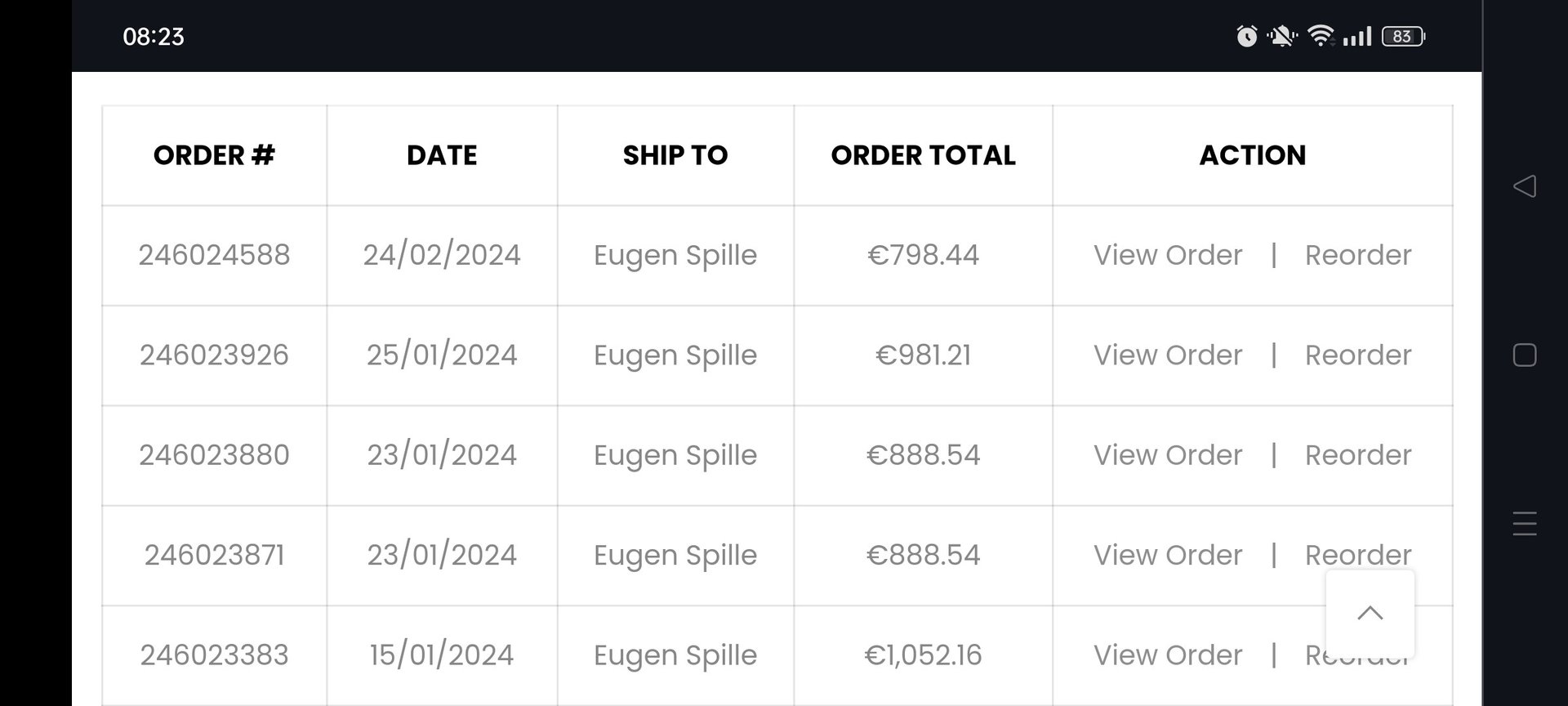View Order for the €1,052.16 order
Image resolution: width=1568 pixels, height=706 pixels.
1168,655
